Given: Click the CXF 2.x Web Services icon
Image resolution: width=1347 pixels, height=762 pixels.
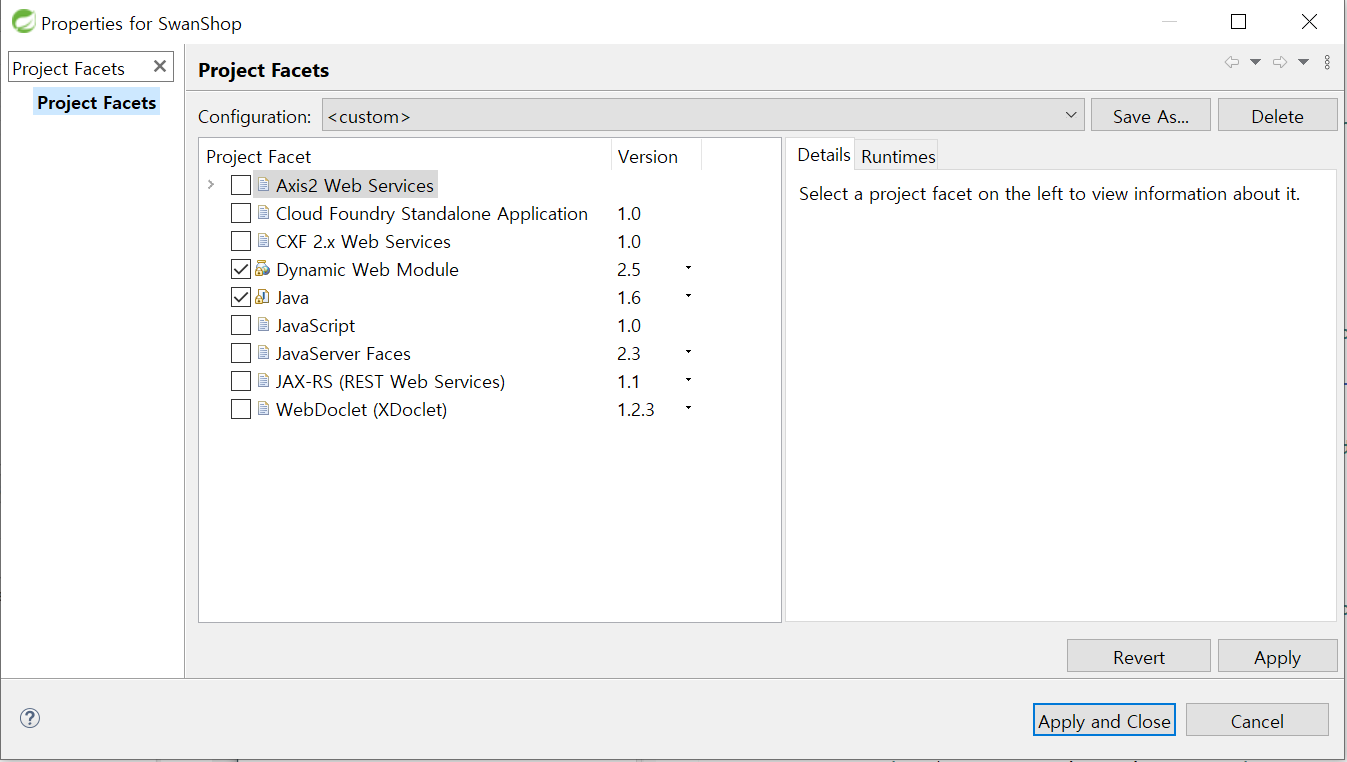Looking at the screenshot, I should click(x=264, y=241).
